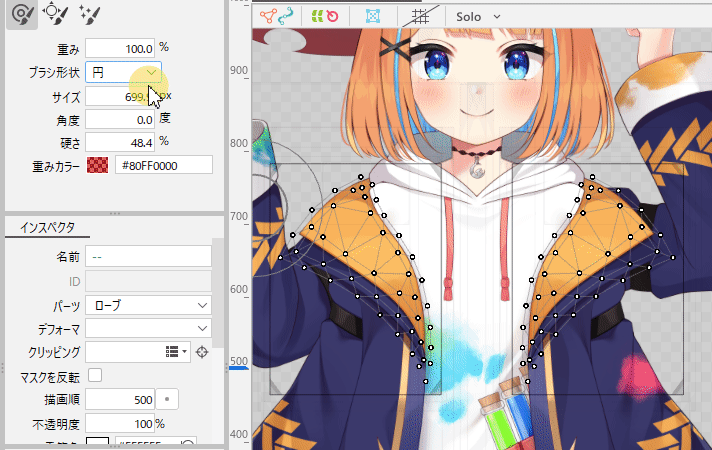The height and width of the screenshot is (450, 712).
Task: Click the teal curved path tool icon
Action: (286, 17)
